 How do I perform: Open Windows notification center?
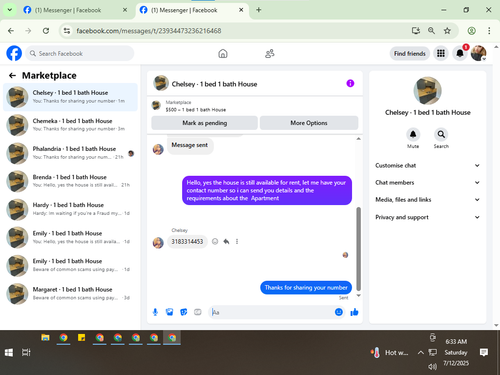point(484,352)
